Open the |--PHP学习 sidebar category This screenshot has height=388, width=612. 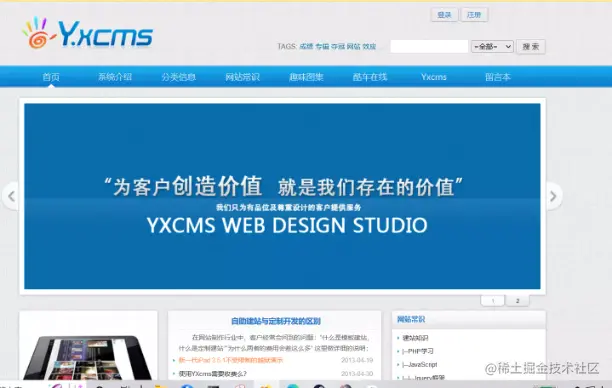[x=418, y=351]
